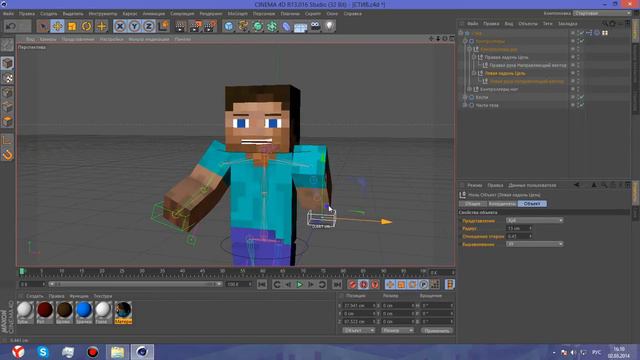Viewport: 640px width, 360px height.
Task: Open the Объекты menu in Object Manager
Action: (x=528, y=24)
